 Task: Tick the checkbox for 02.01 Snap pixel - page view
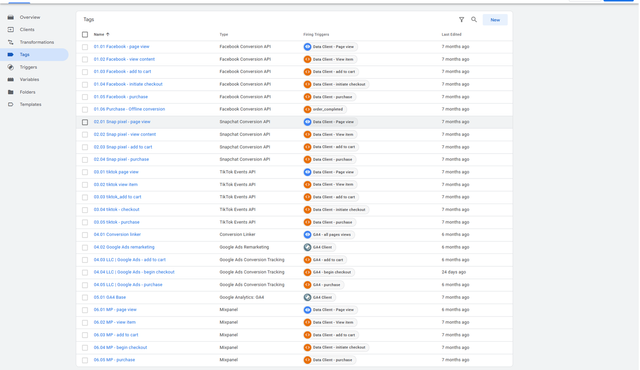(x=85, y=122)
